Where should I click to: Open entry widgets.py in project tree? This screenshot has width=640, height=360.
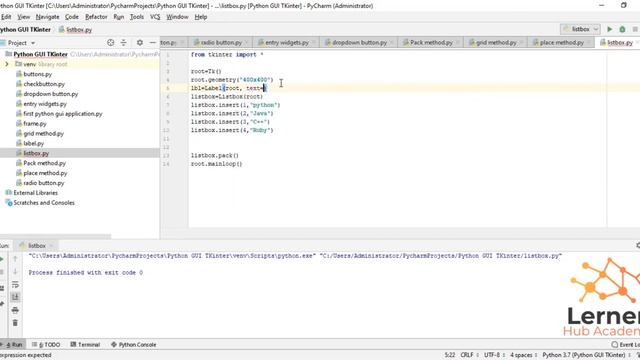(45, 104)
